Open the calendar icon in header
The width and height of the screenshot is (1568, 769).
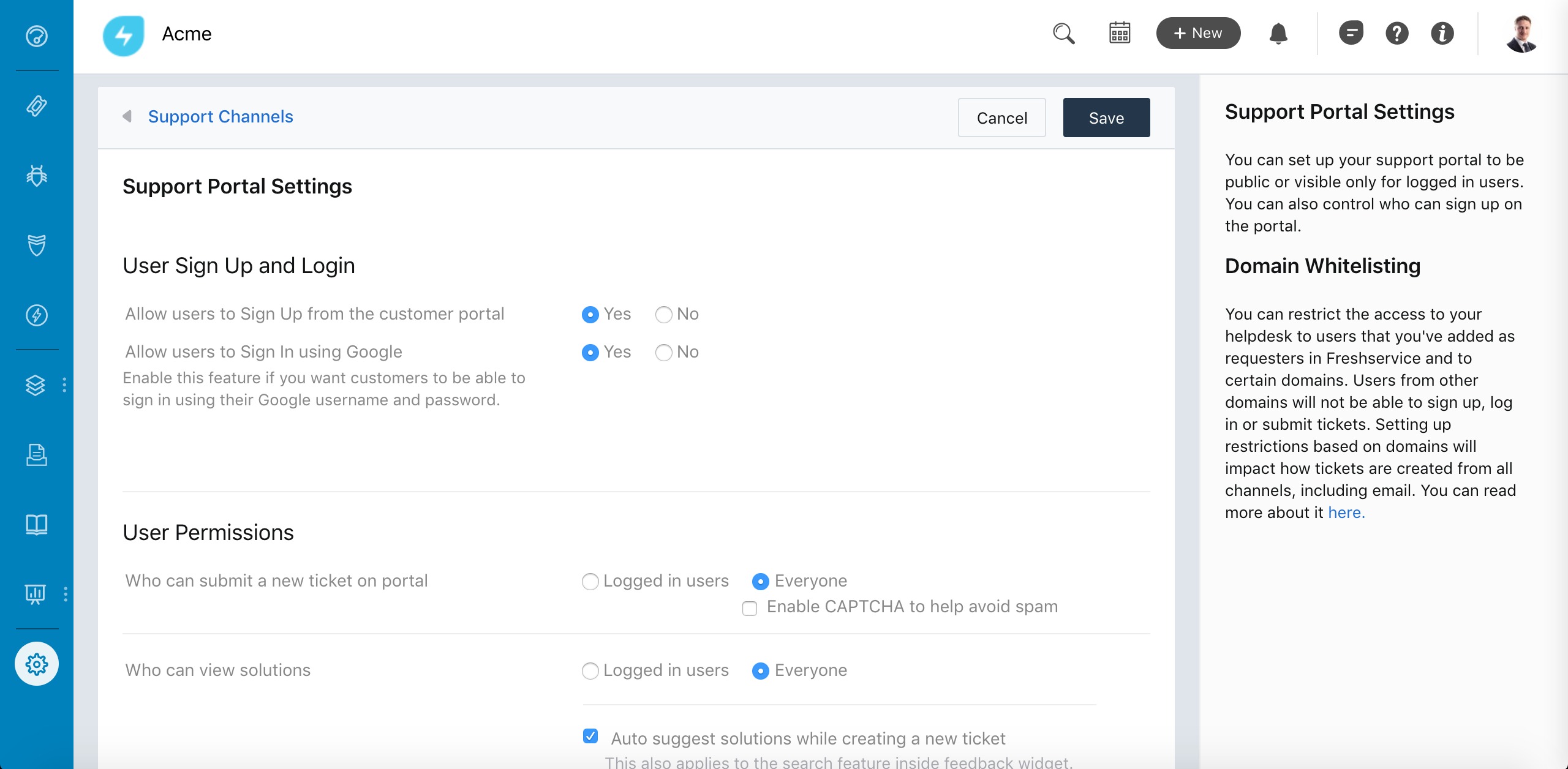1120,33
